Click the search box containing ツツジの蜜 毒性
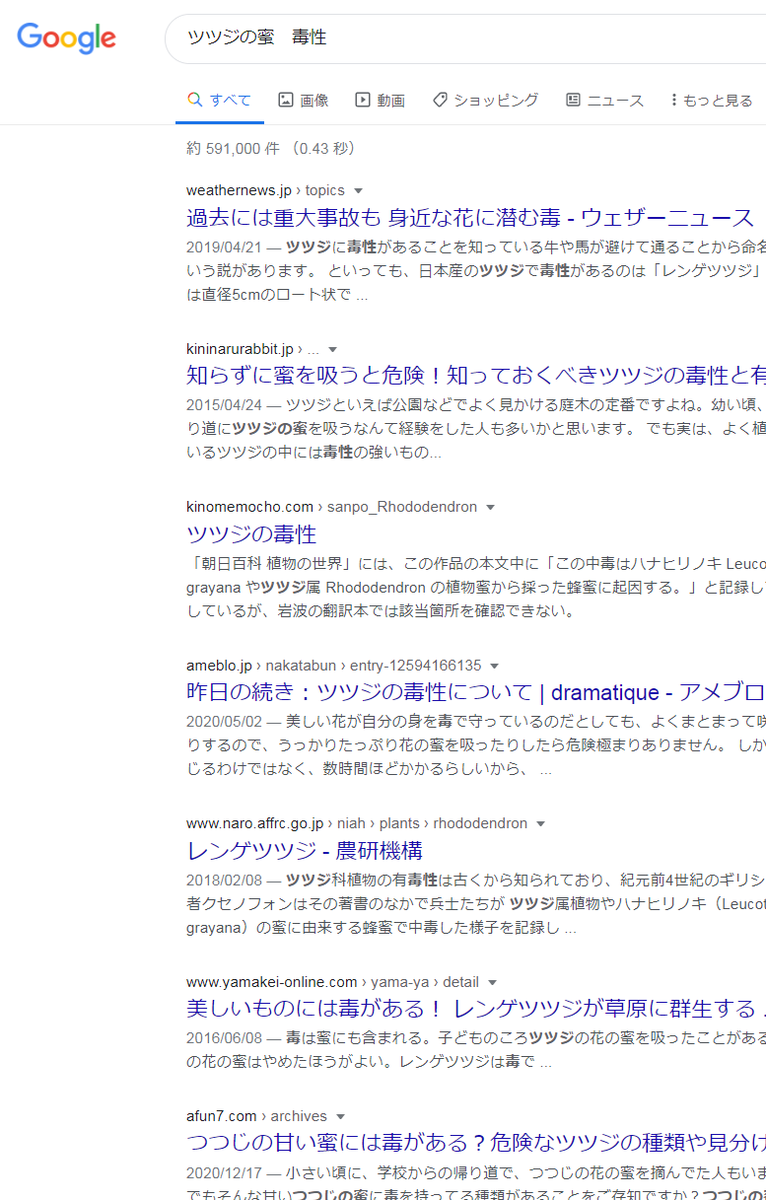This screenshot has width=766, height=1200. point(465,38)
